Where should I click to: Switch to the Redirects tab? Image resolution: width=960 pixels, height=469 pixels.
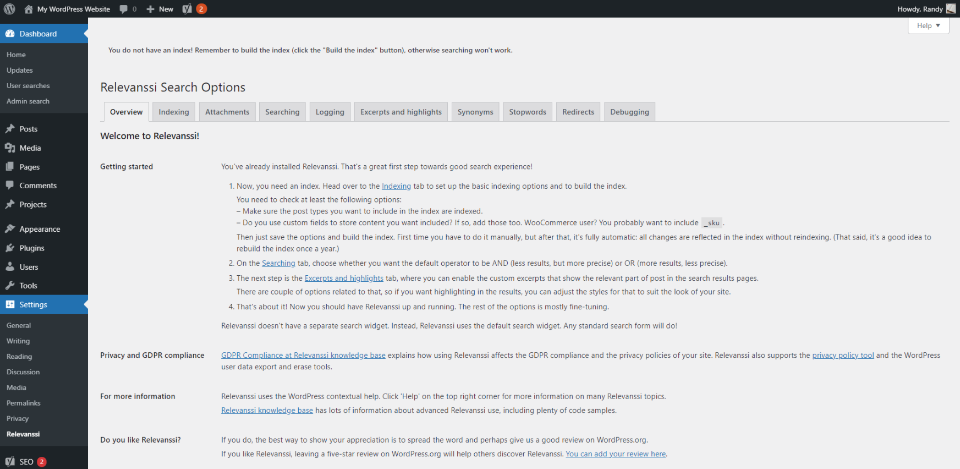pos(579,112)
